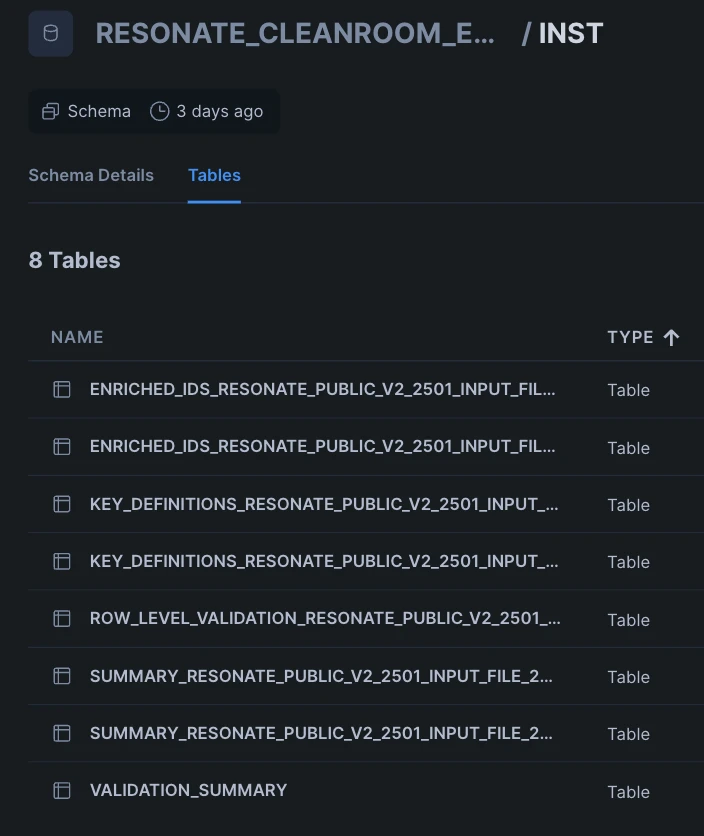This screenshot has width=704, height=836.
Task: Open the ROW_LEVEL_VALIDATION_RESONATE_PUBLIC table
Action: point(325,618)
